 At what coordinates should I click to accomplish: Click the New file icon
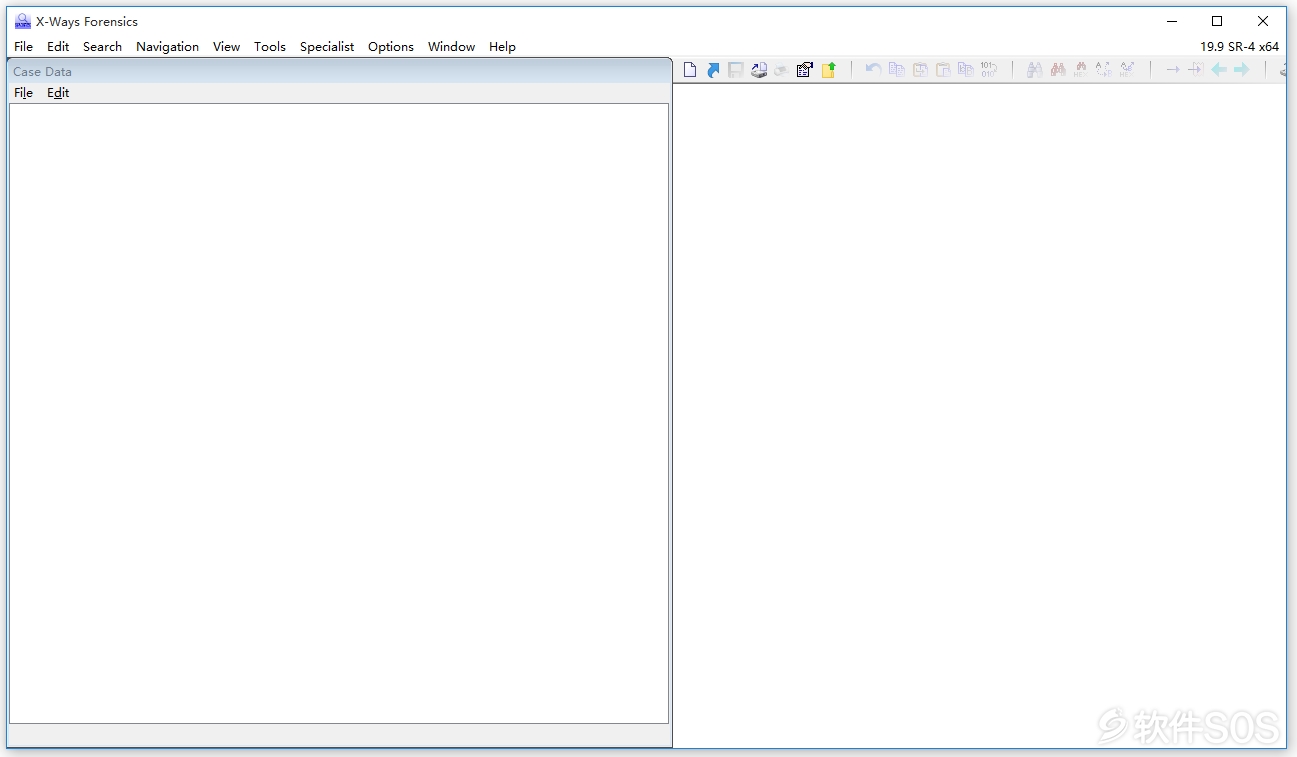pyautogui.click(x=690, y=70)
